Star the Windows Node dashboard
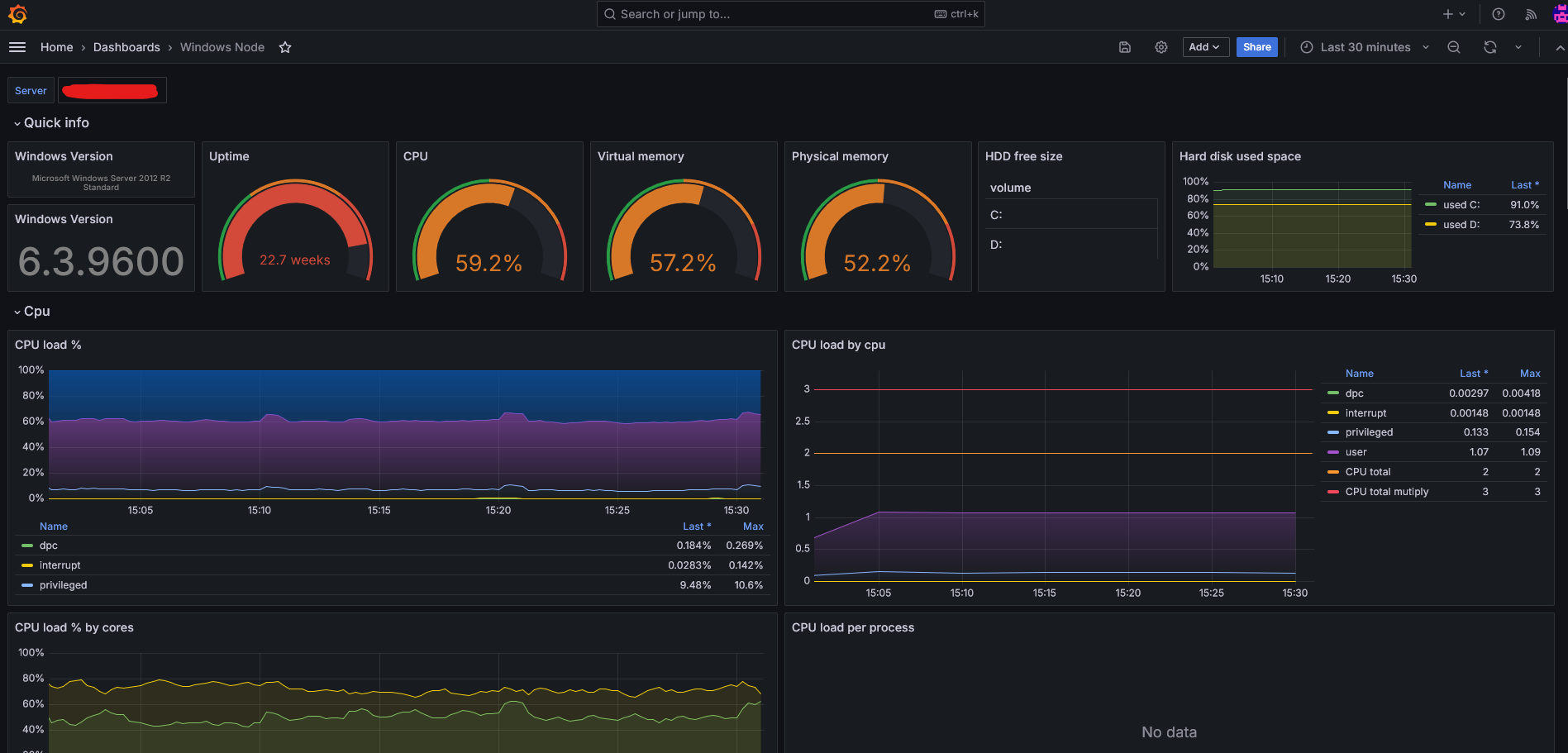The height and width of the screenshot is (753, 1568). coord(285,47)
